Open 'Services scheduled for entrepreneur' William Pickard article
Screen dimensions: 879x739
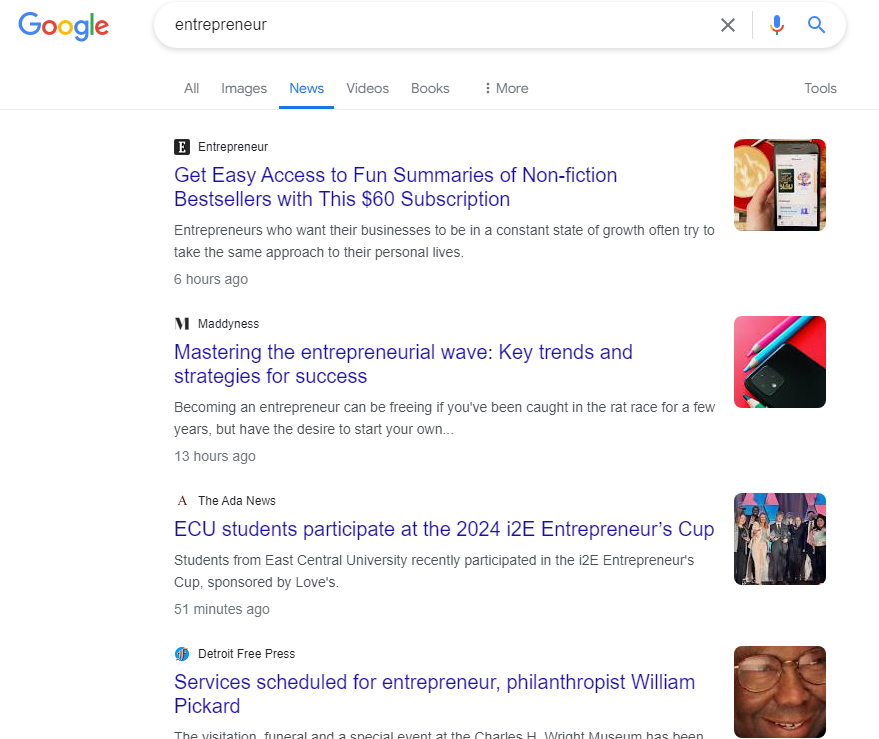coord(434,694)
